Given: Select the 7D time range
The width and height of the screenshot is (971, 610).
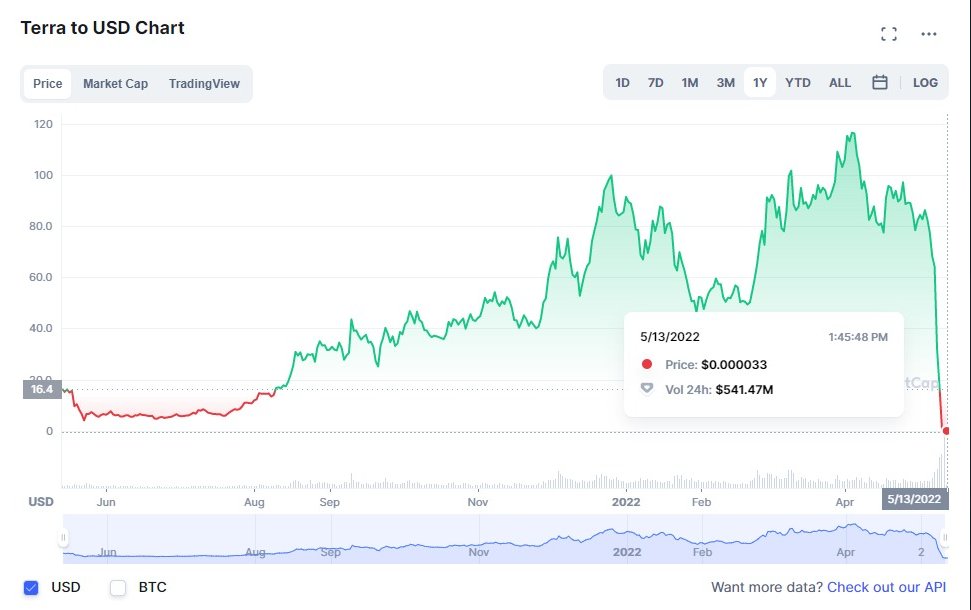Looking at the screenshot, I should [655, 82].
